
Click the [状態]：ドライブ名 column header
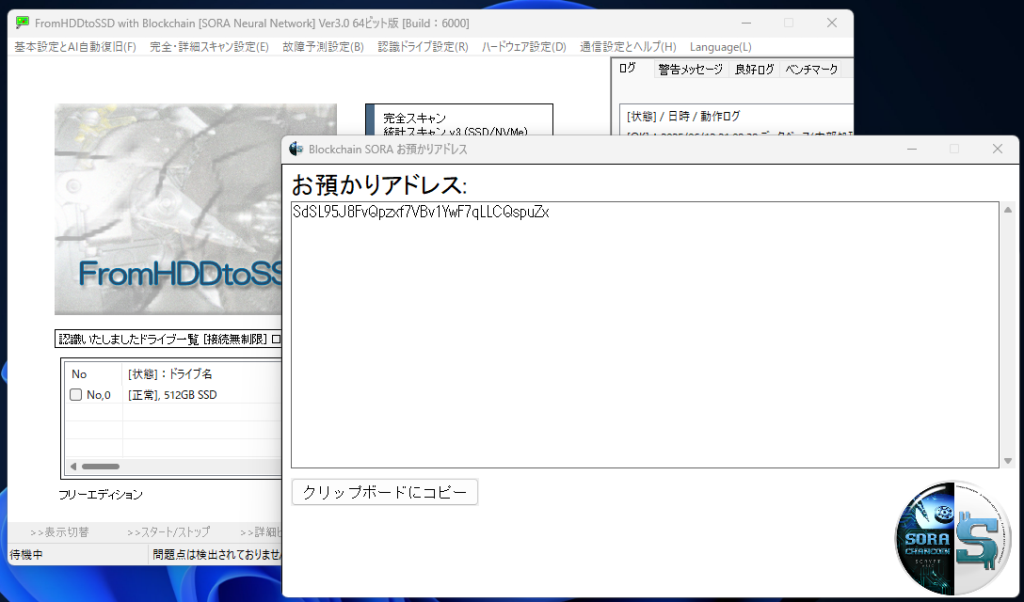click(x=170, y=374)
